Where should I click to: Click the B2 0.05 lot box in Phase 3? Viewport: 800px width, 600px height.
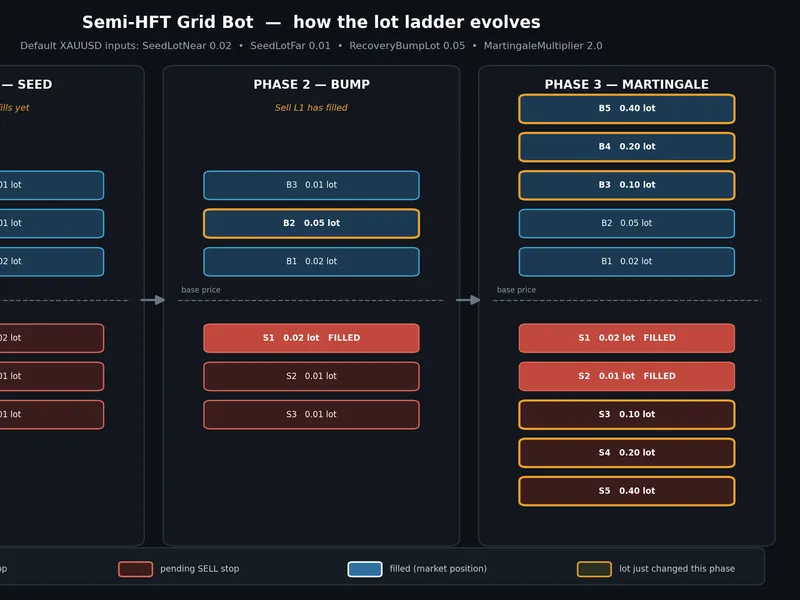pyautogui.click(x=627, y=223)
